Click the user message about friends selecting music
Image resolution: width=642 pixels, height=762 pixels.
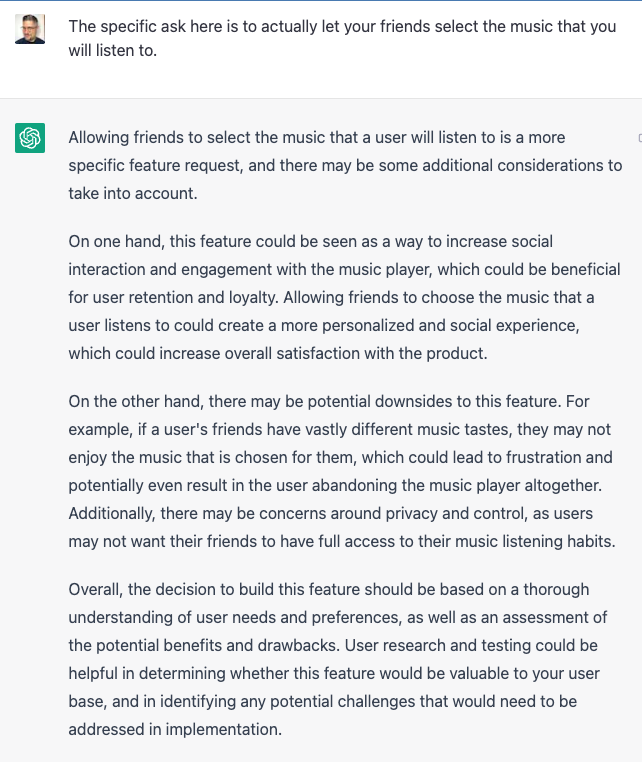tap(342, 38)
